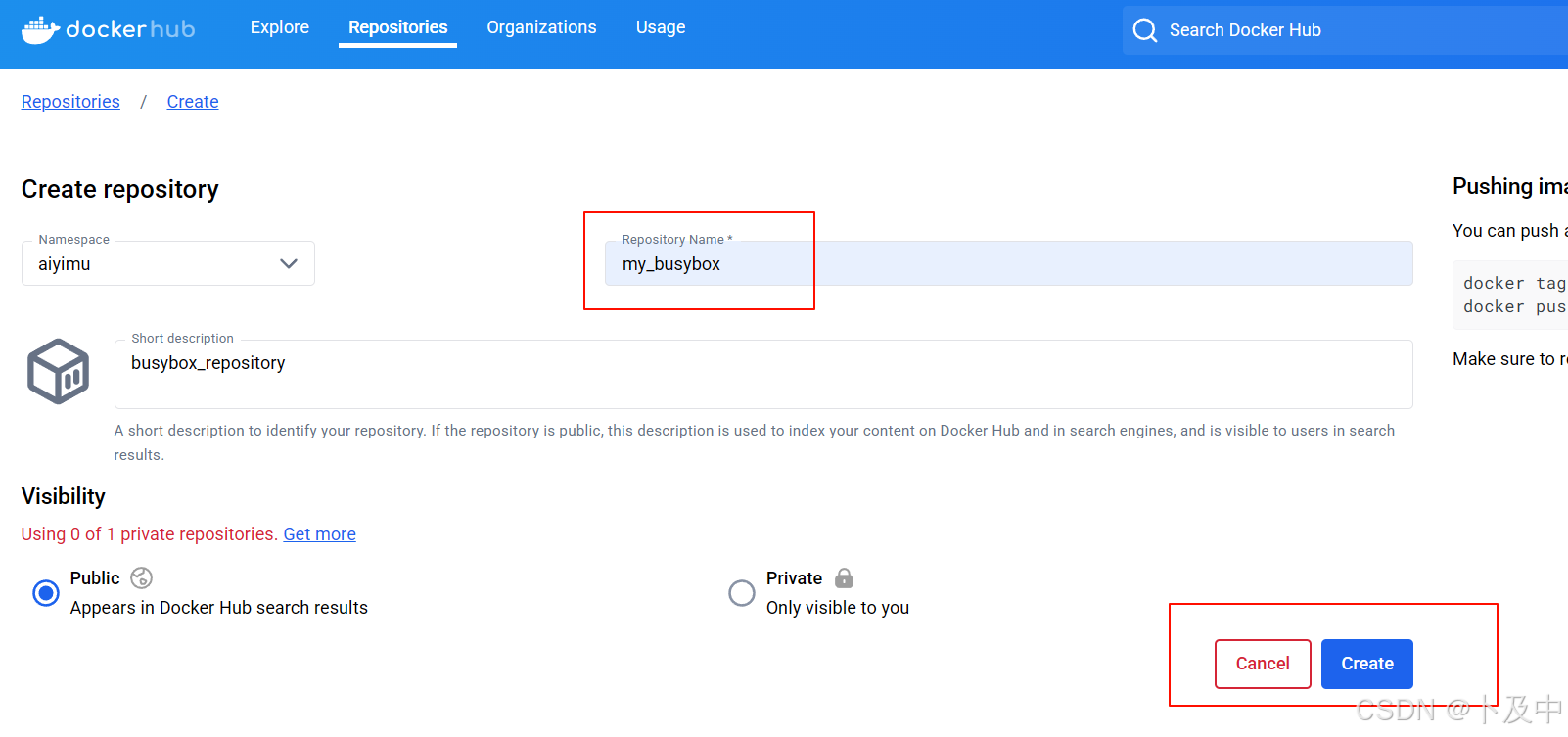Click the search magnifier icon
The height and width of the screenshot is (737, 1568).
pos(1144,30)
